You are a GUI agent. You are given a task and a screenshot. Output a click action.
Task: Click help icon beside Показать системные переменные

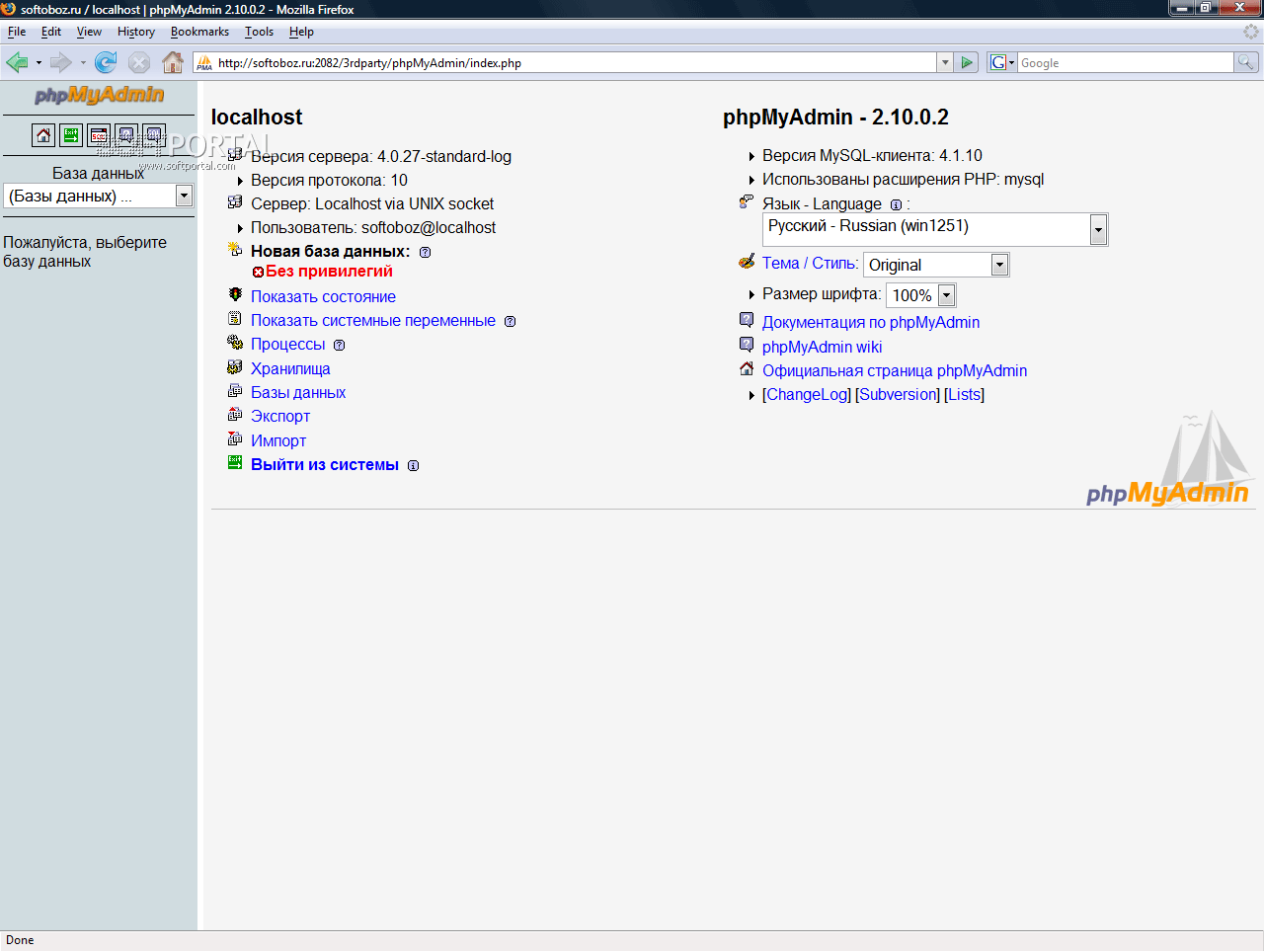510,321
